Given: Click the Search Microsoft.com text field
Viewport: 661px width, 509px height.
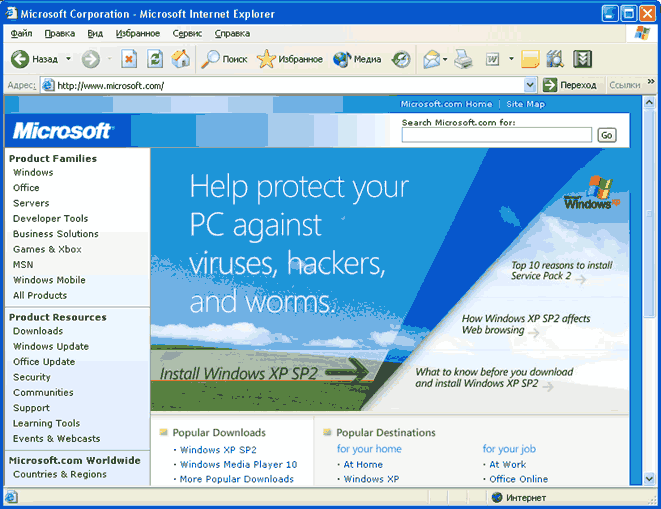Looking at the screenshot, I should 497,135.
